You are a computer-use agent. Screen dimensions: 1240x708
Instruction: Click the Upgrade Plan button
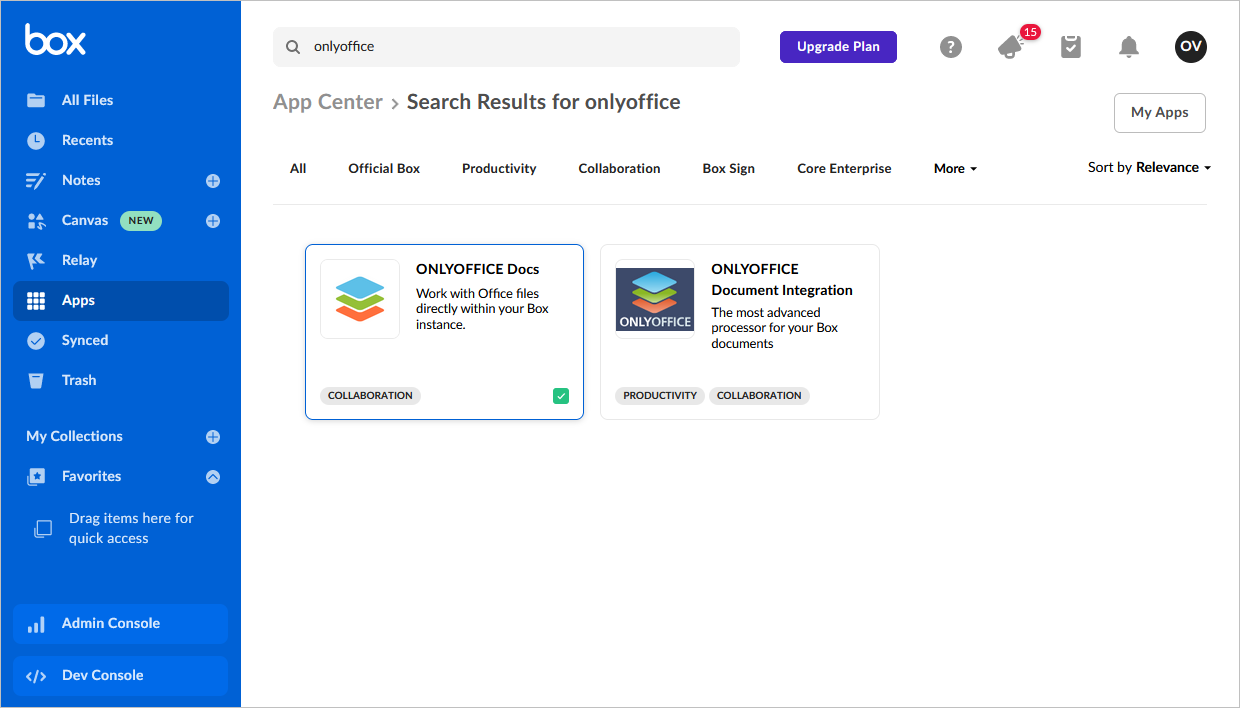tap(838, 46)
